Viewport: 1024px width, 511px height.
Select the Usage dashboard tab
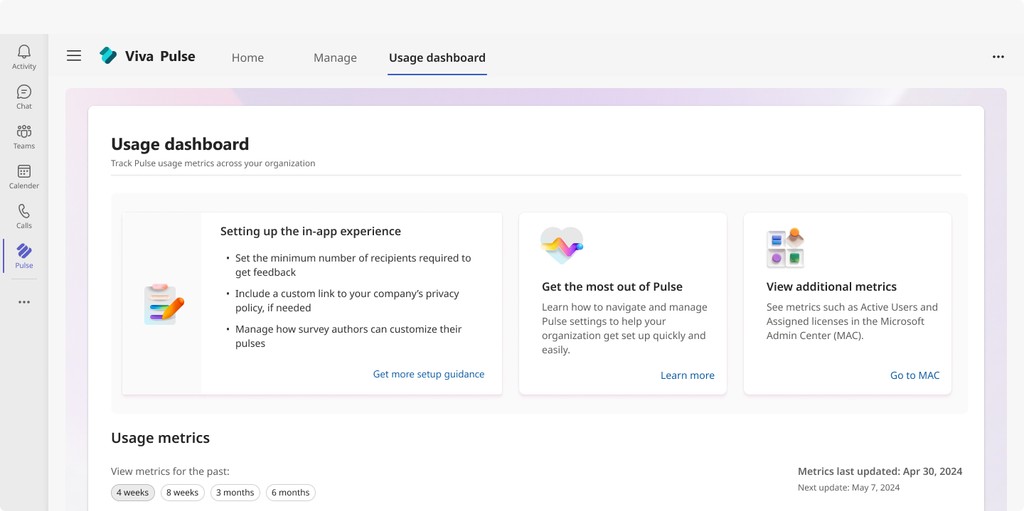(437, 58)
